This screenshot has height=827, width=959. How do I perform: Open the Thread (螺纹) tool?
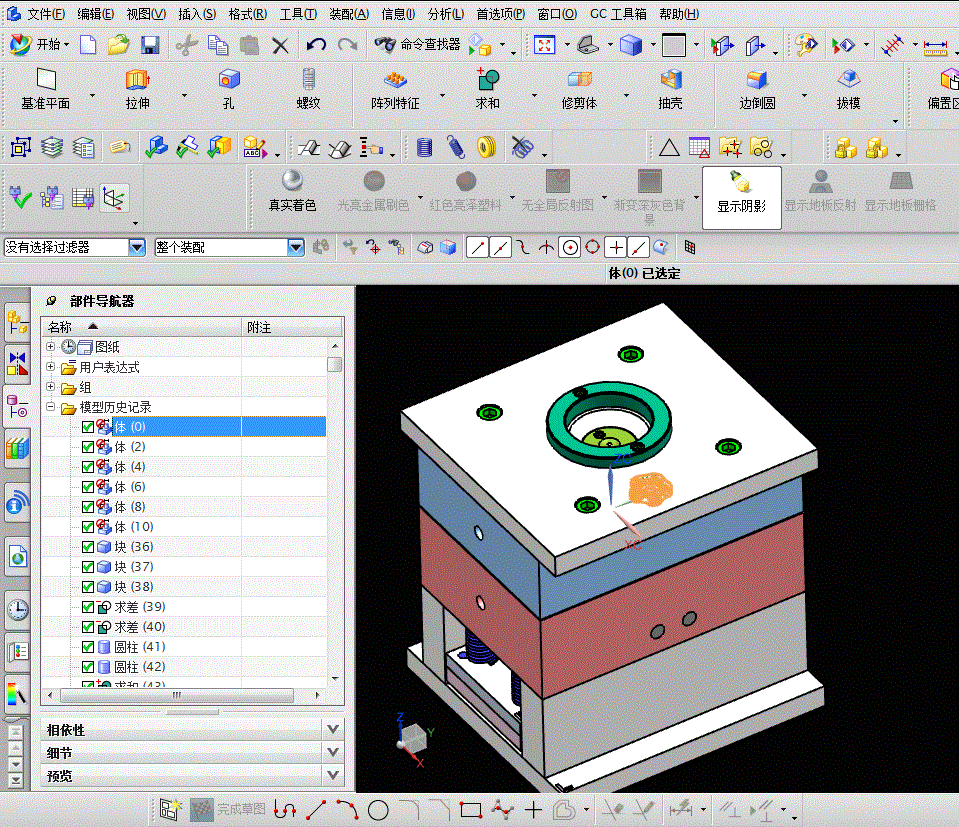(x=308, y=90)
